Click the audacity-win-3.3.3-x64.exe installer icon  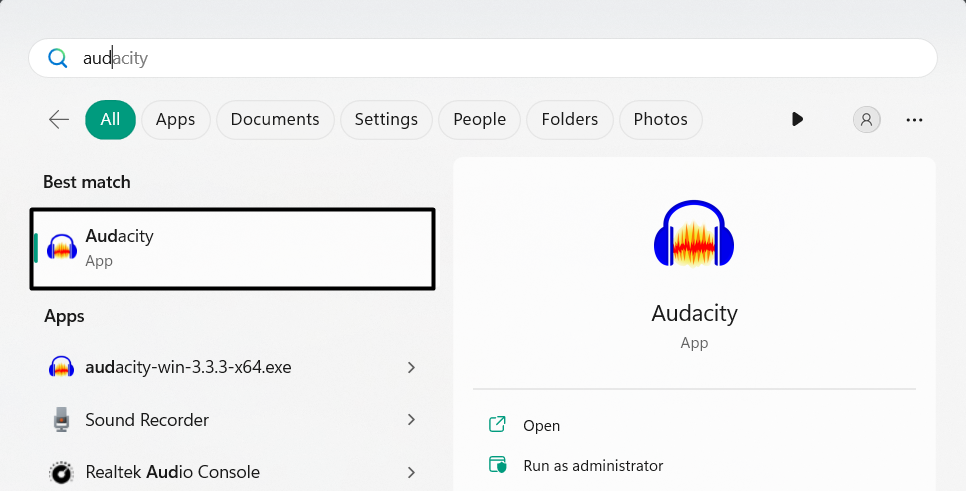click(62, 367)
